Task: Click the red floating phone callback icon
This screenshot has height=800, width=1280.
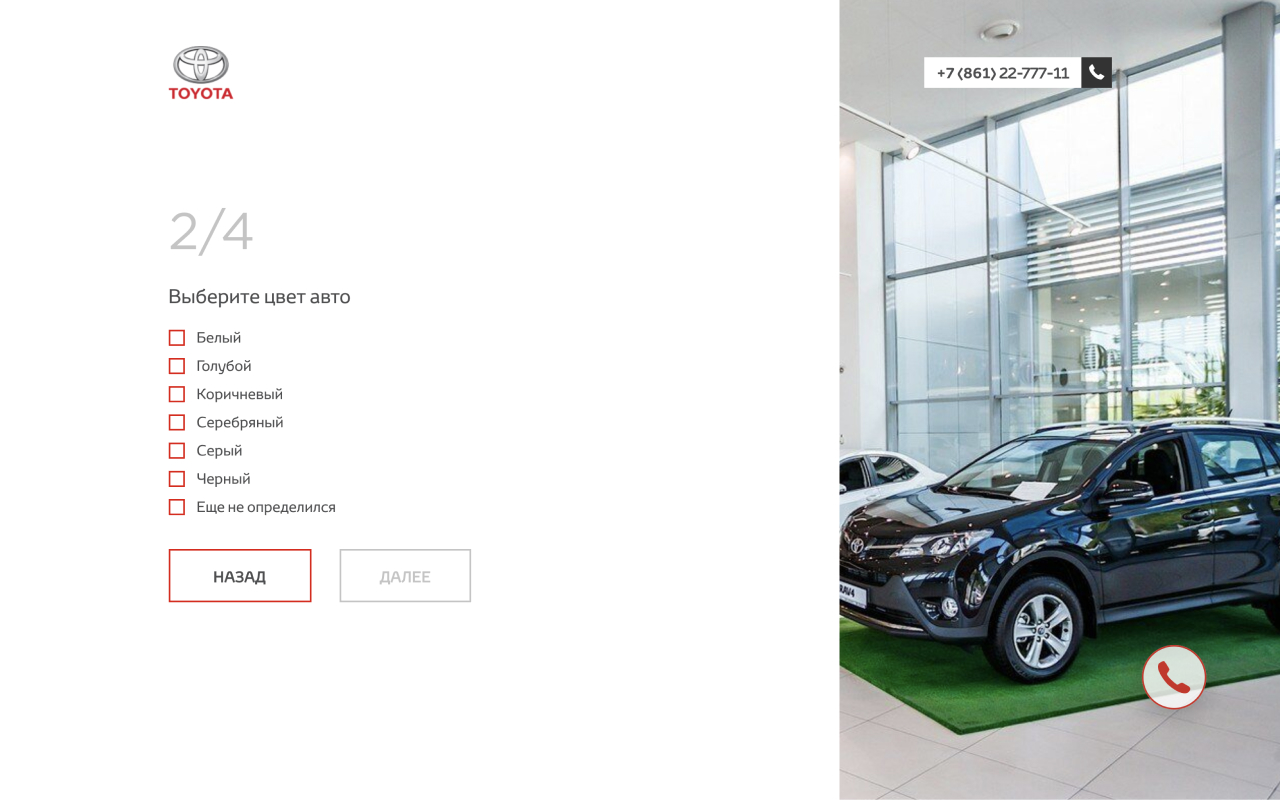Action: coord(1174,677)
